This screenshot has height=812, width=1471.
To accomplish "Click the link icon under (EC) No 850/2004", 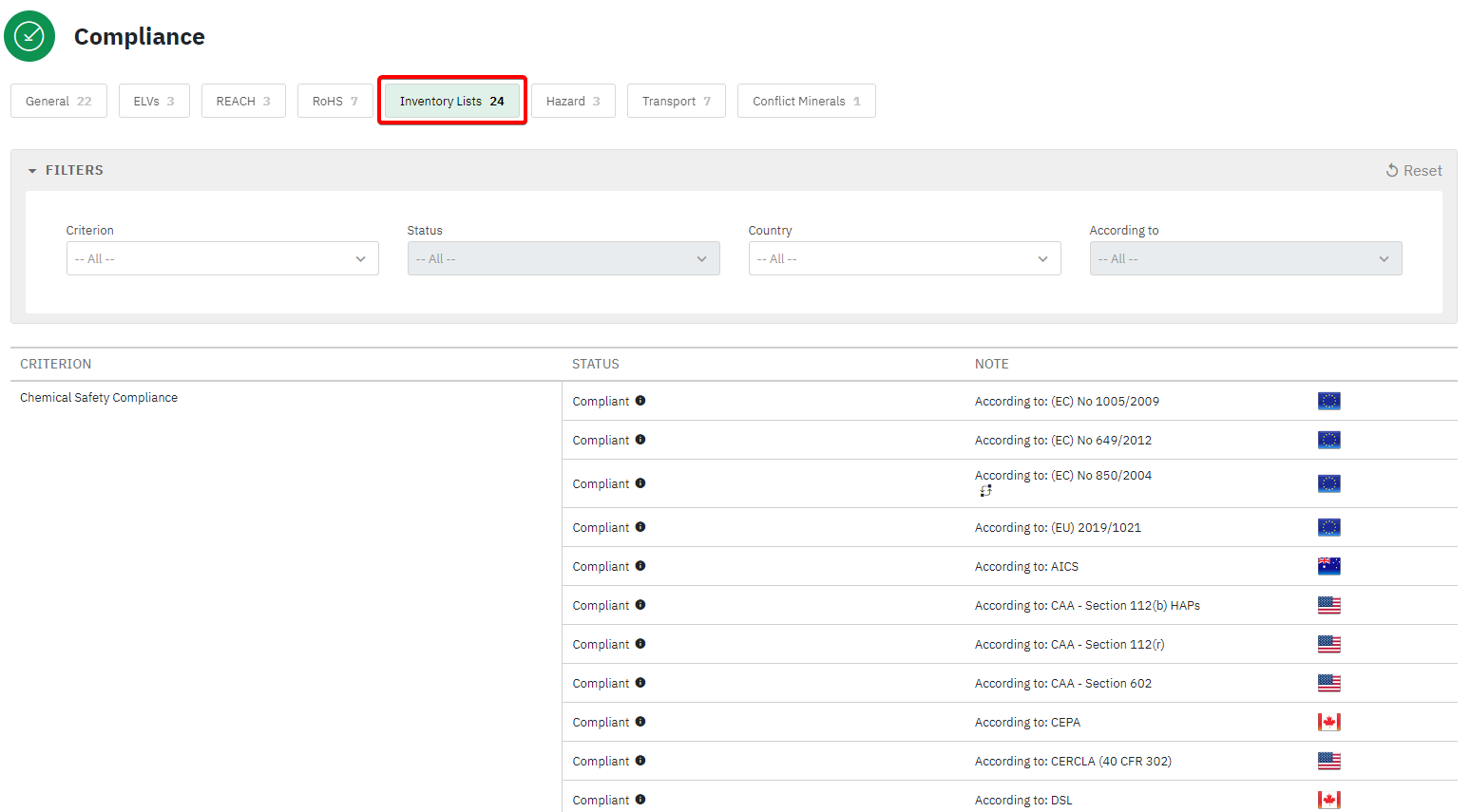I will pyautogui.click(x=985, y=491).
